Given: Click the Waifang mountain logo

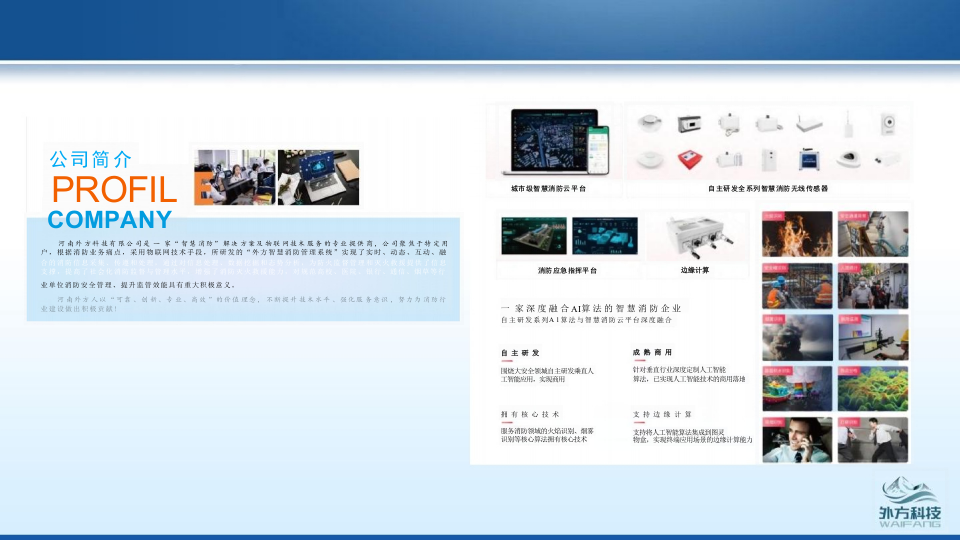Looking at the screenshot, I should pyautogui.click(x=909, y=491).
